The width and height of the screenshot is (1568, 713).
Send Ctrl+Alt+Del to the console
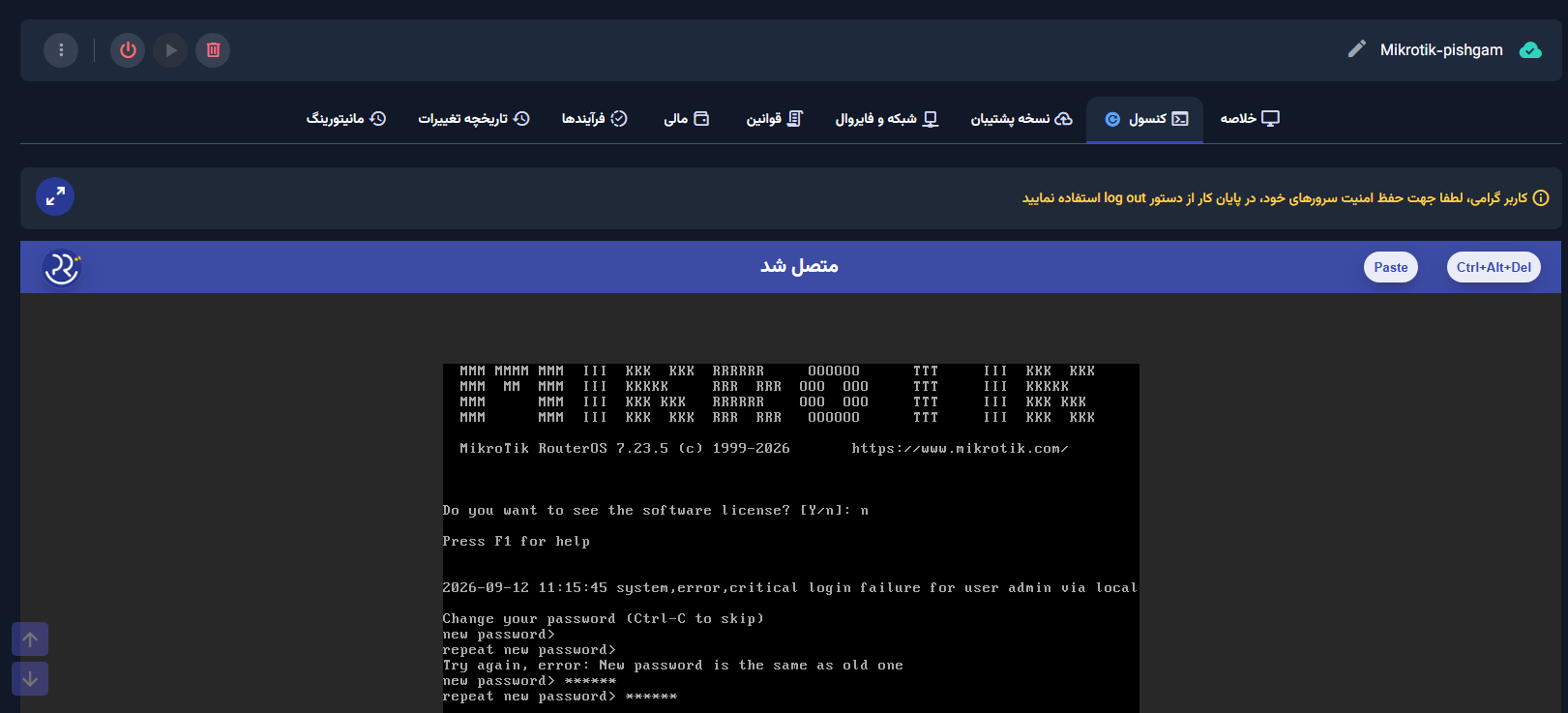(1494, 267)
